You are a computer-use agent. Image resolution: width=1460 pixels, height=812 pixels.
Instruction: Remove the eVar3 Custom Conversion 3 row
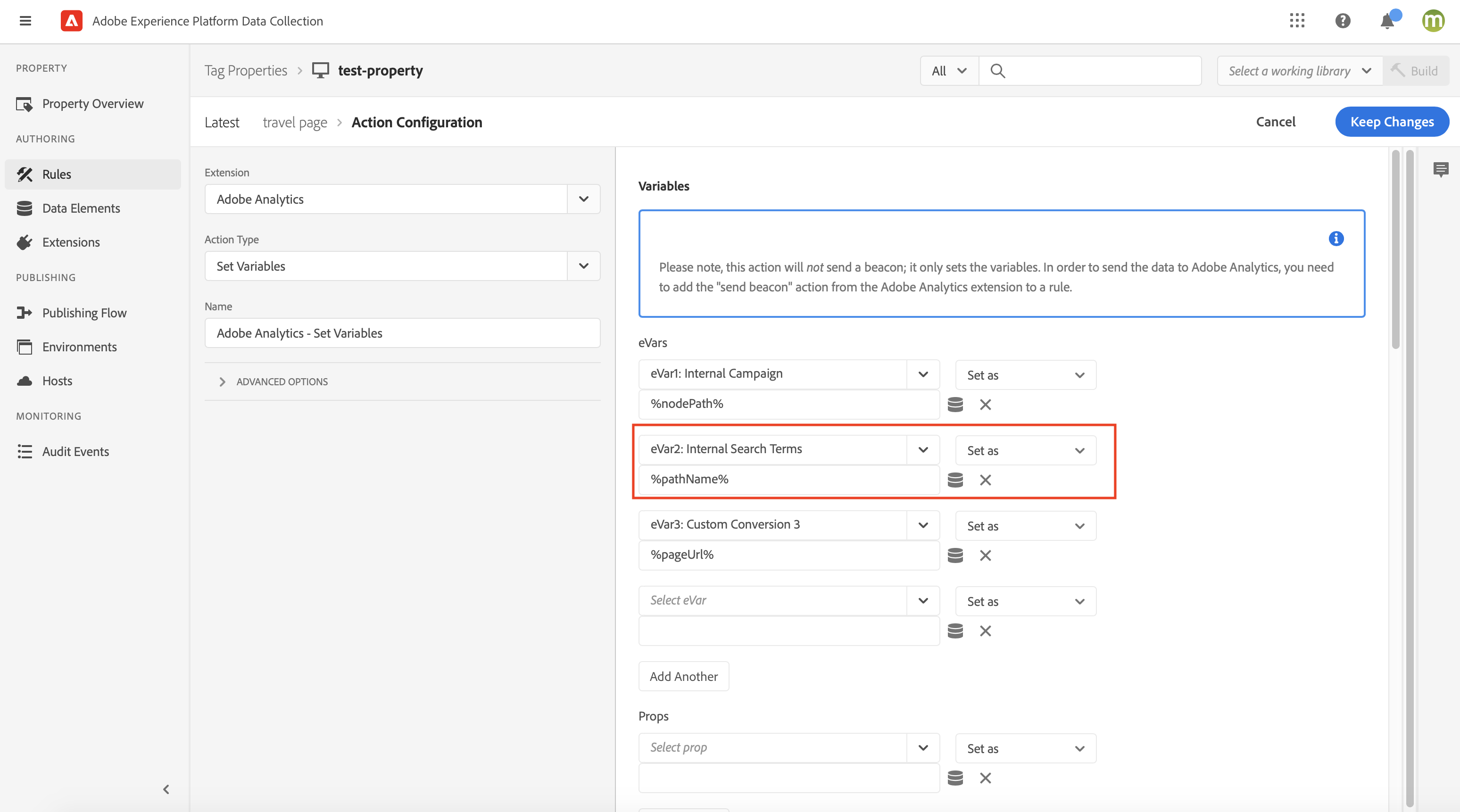[985, 555]
